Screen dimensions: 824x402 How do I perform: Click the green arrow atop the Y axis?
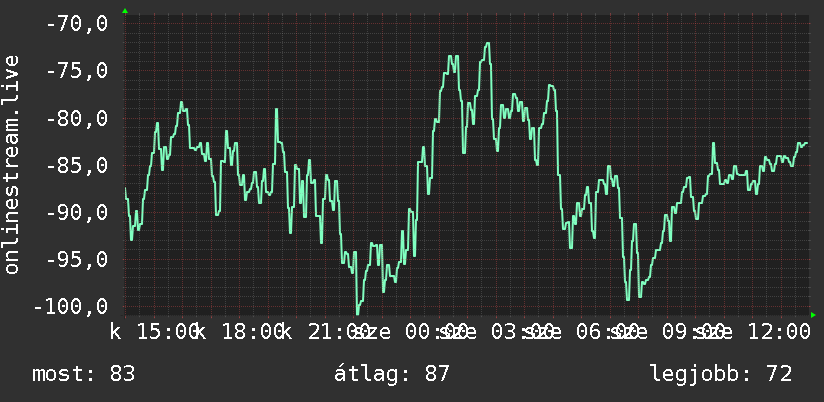point(125,11)
